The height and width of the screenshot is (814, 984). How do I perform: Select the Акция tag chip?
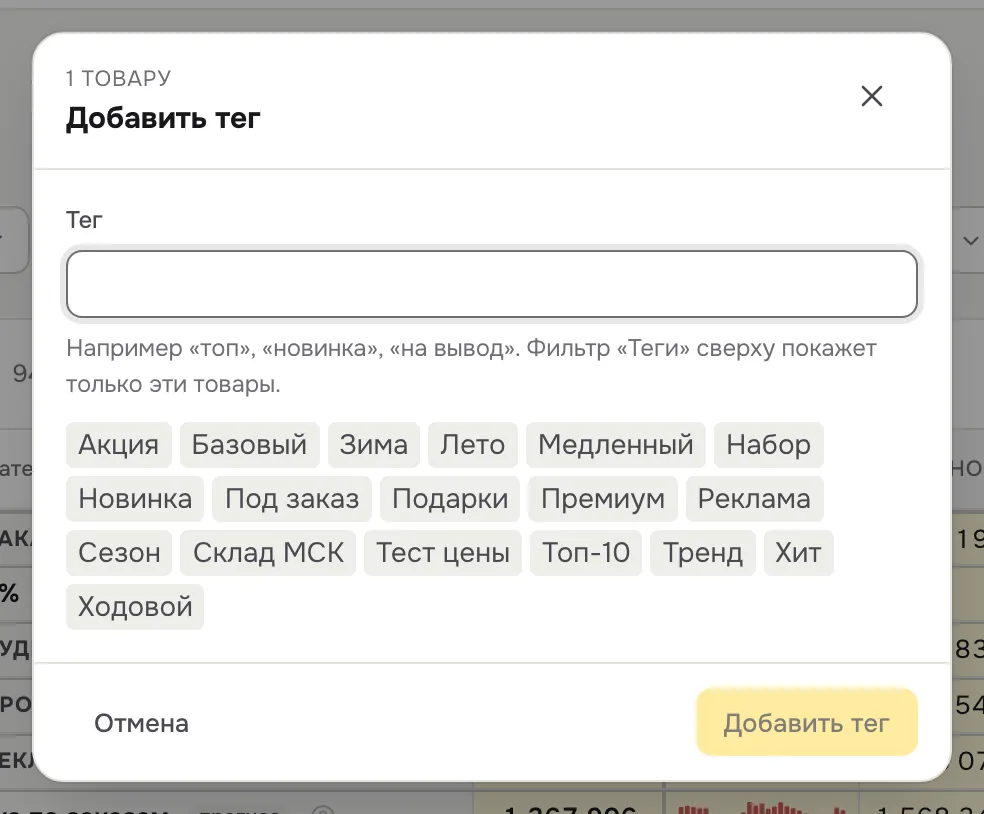click(x=119, y=445)
